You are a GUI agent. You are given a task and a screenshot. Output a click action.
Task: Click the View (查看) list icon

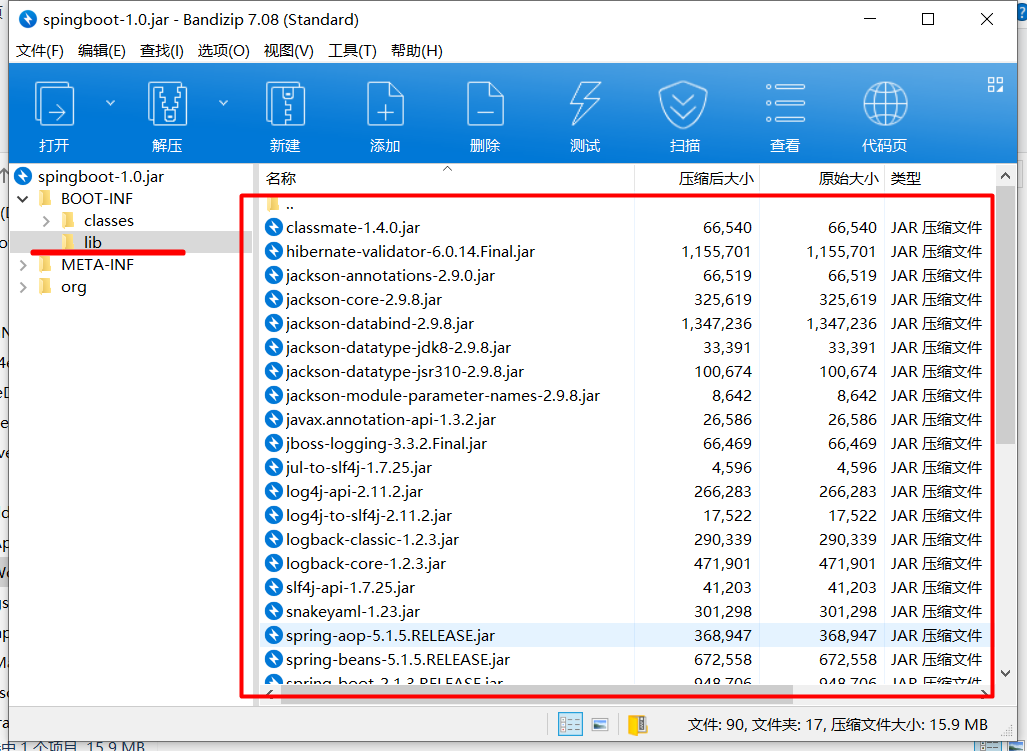pyautogui.click(x=785, y=103)
